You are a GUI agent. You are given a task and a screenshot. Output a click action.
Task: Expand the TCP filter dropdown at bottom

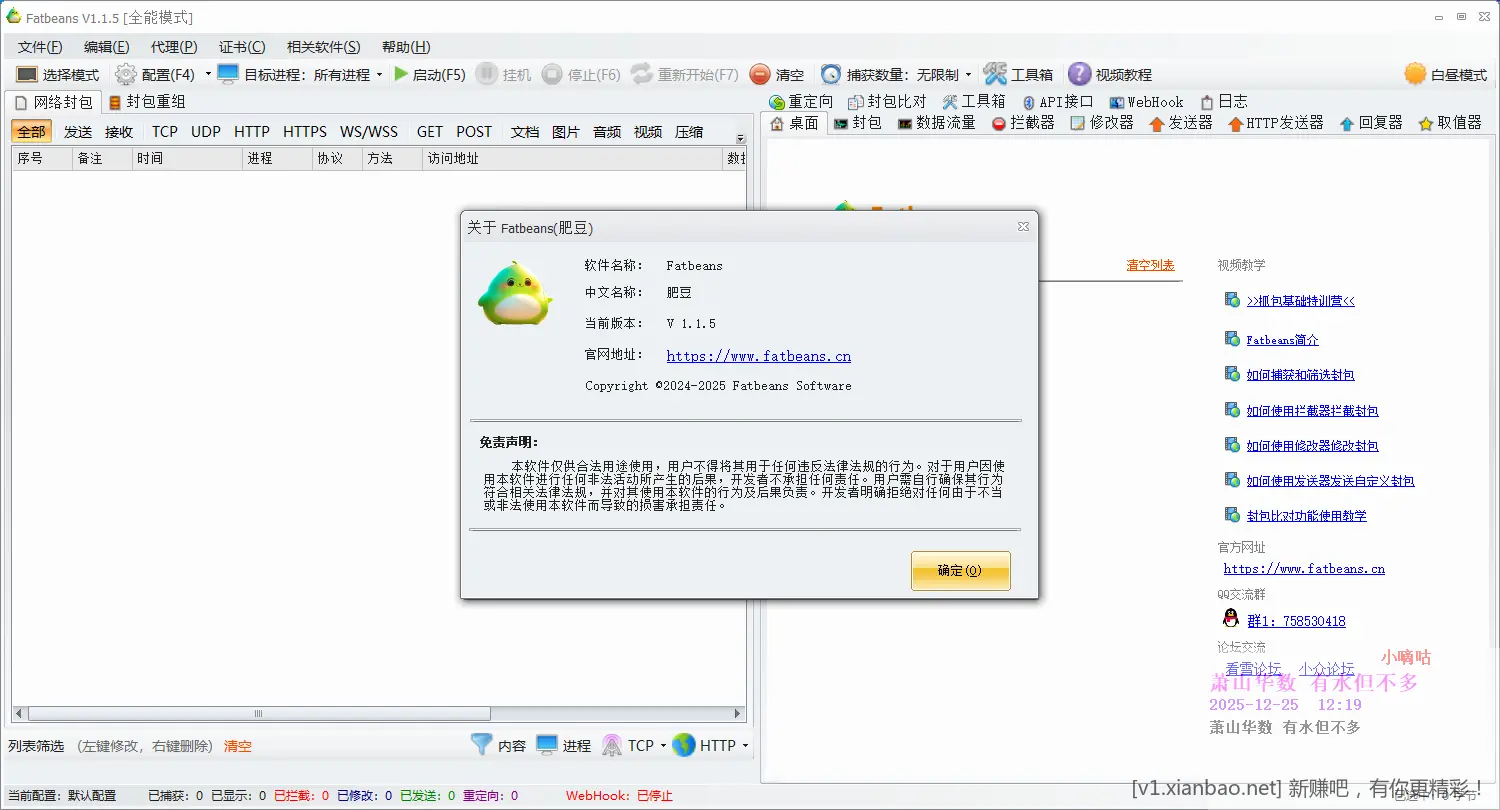pyautogui.click(x=655, y=745)
